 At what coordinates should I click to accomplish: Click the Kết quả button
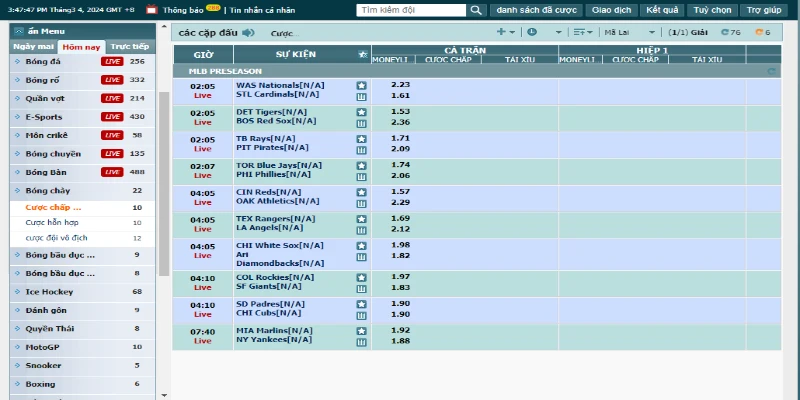[x=662, y=10]
